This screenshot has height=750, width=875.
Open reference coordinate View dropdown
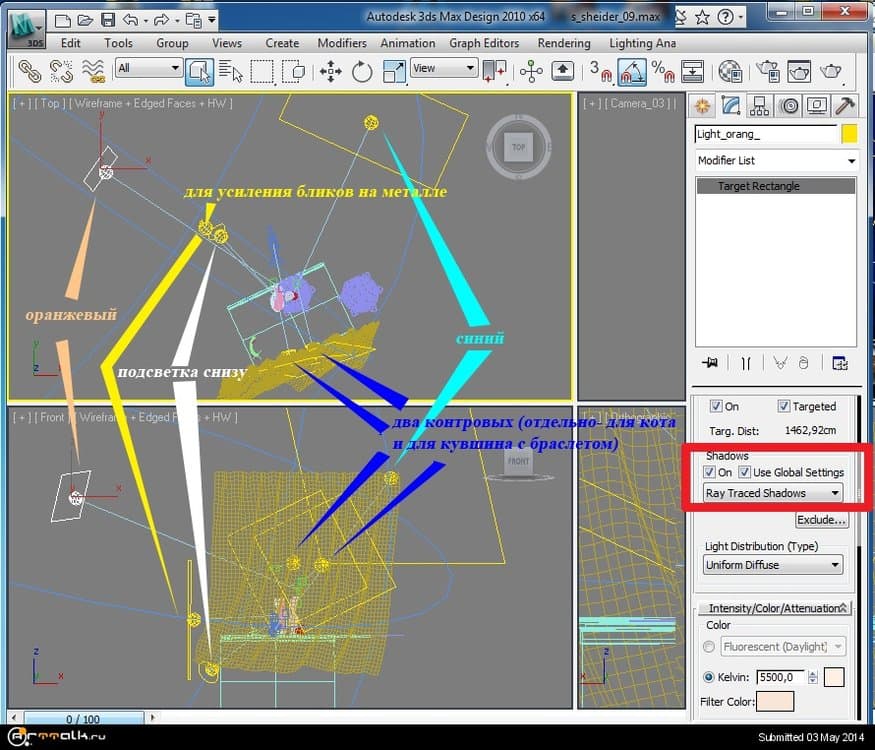444,69
